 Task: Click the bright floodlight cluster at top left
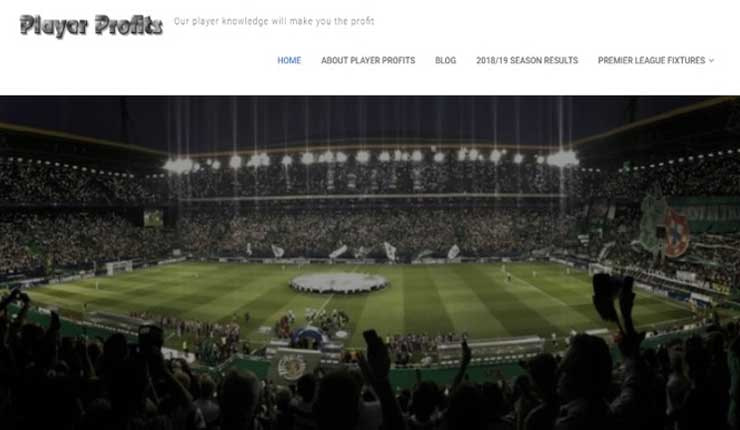[x=179, y=165]
